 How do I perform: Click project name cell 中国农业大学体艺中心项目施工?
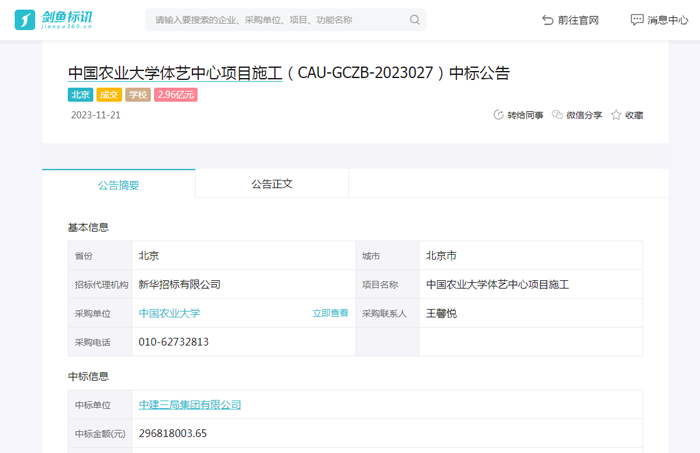click(x=497, y=284)
